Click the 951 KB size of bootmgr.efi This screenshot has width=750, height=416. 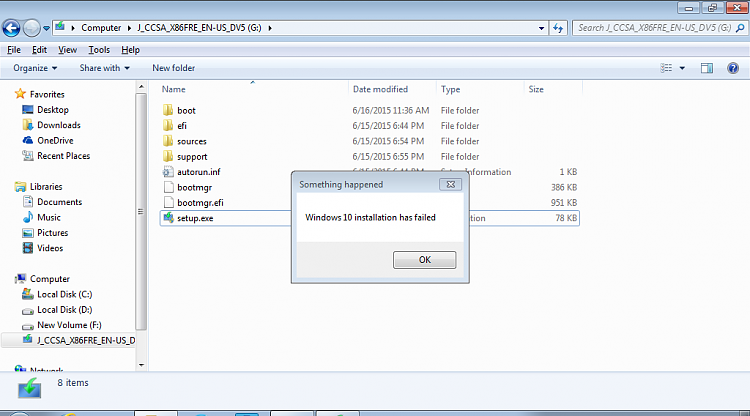pos(563,202)
